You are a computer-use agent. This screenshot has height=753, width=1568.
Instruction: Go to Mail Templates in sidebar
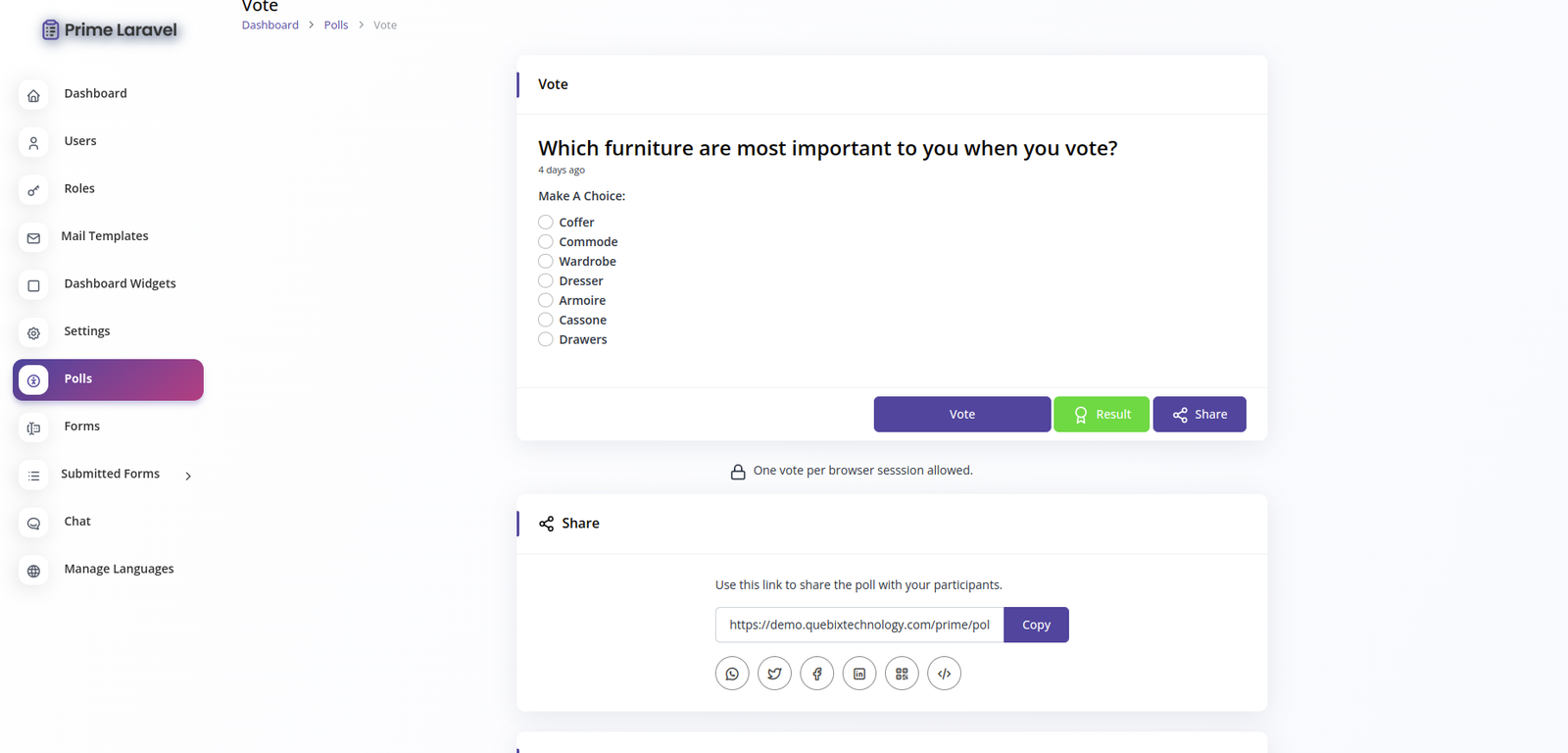tap(105, 236)
